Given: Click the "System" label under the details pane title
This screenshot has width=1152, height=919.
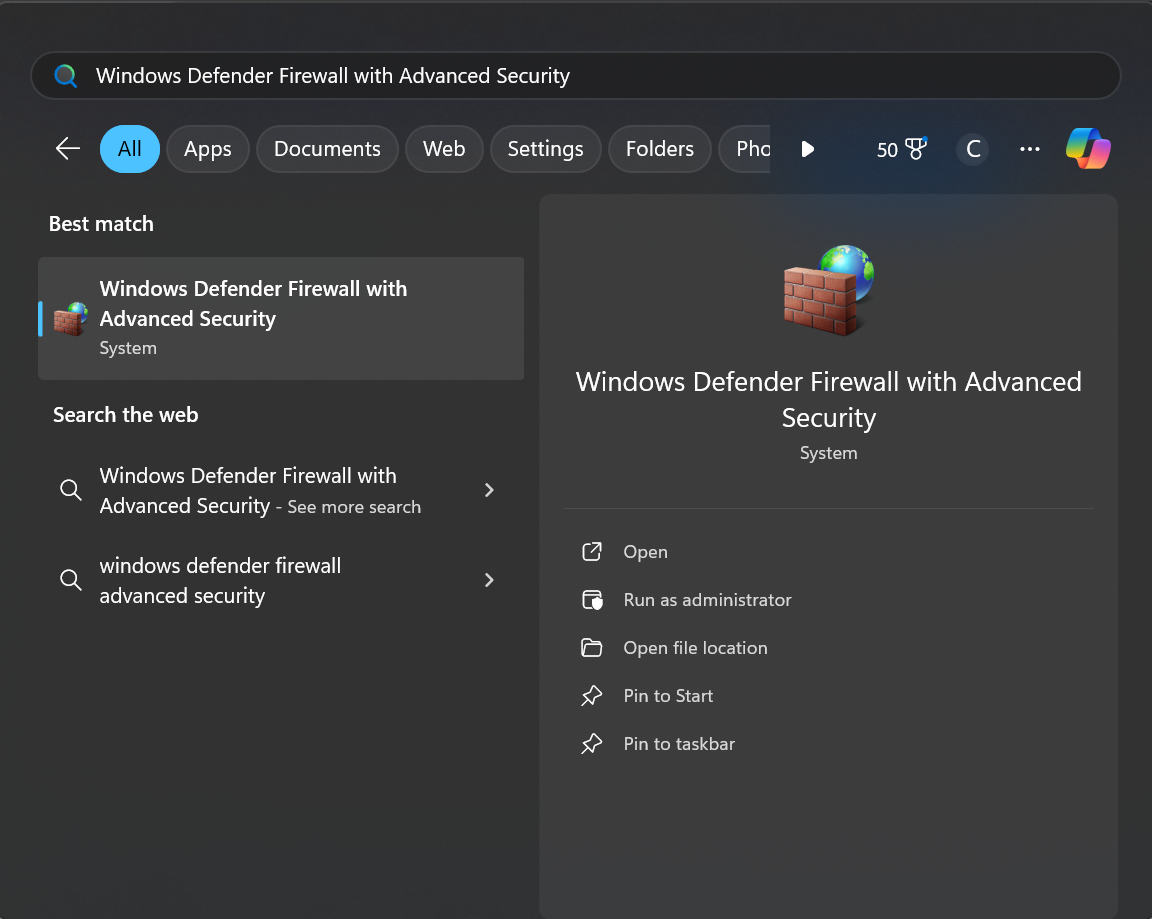Looking at the screenshot, I should point(829,453).
